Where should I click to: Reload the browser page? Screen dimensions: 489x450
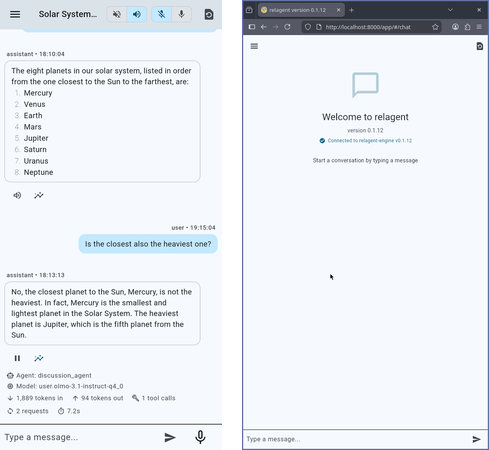point(287,27)
